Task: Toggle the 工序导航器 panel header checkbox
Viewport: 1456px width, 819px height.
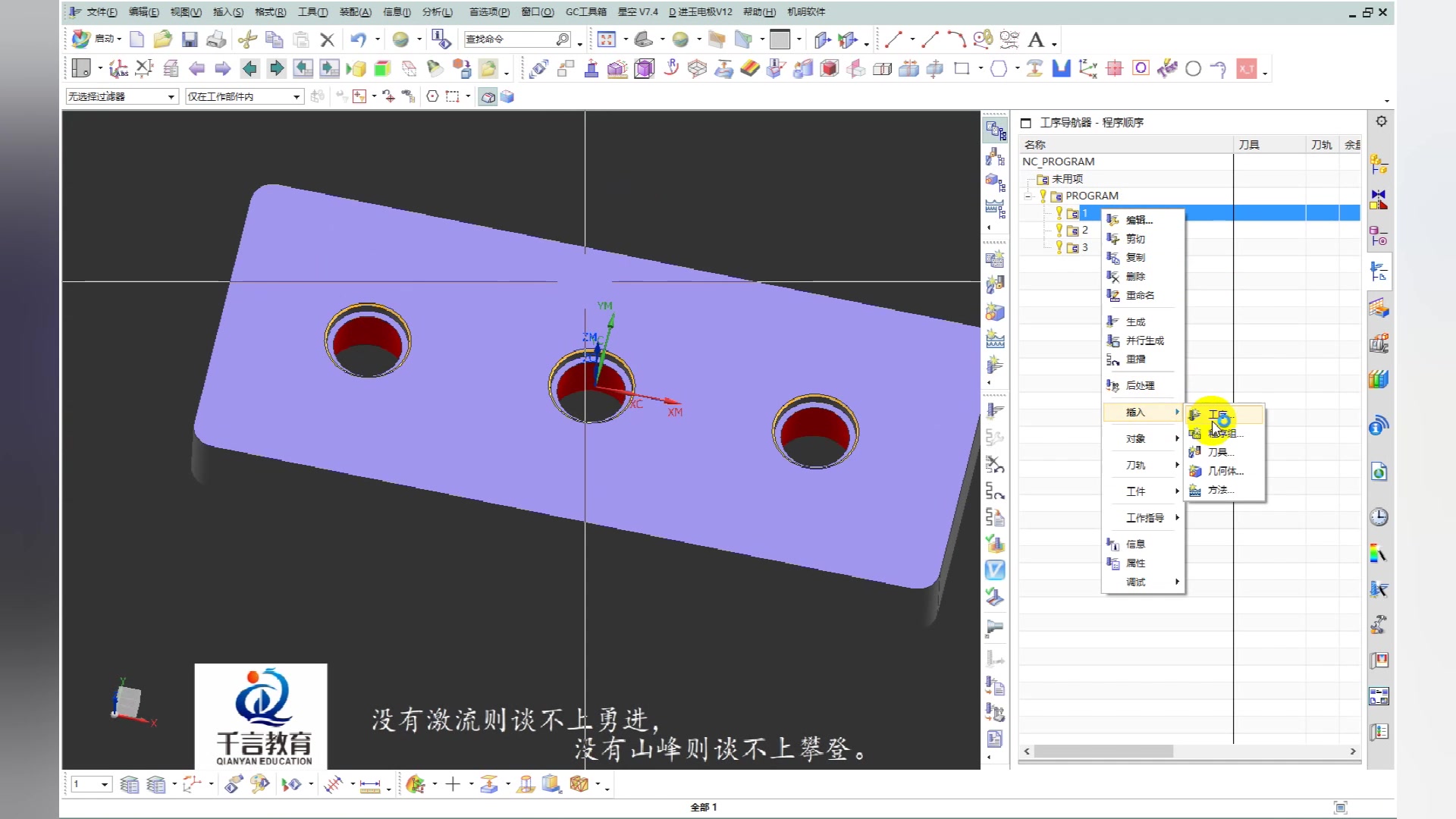Action: pyautogui.click(x=1026, y=123)
